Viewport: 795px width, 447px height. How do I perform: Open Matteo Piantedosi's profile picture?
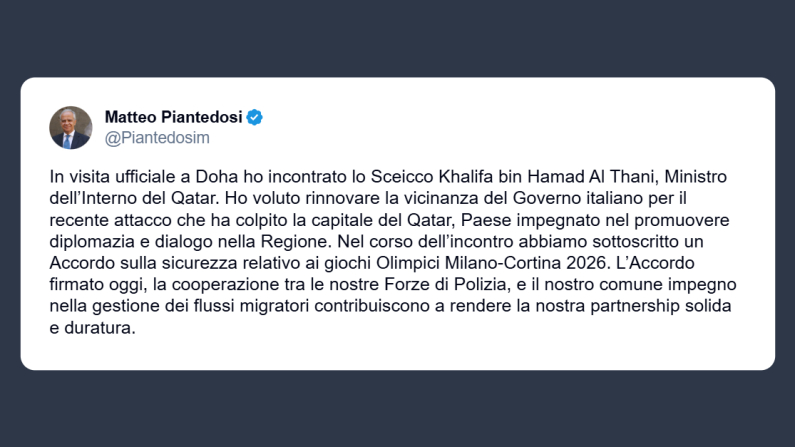71,127
